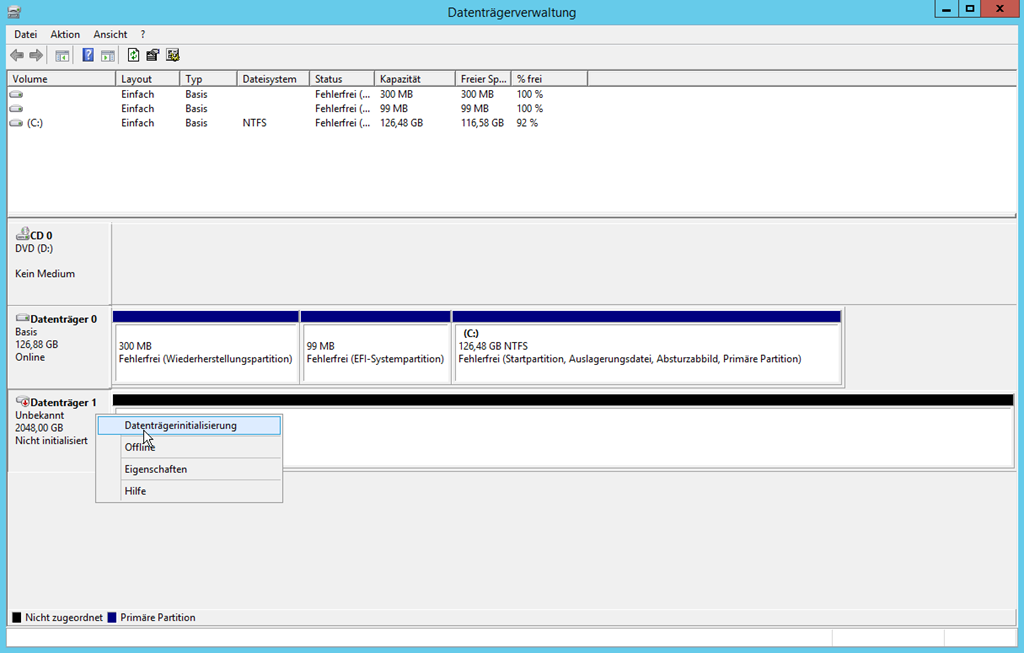Sort by Dateisystem column header
1024x653 pixels.
(269, 79)
